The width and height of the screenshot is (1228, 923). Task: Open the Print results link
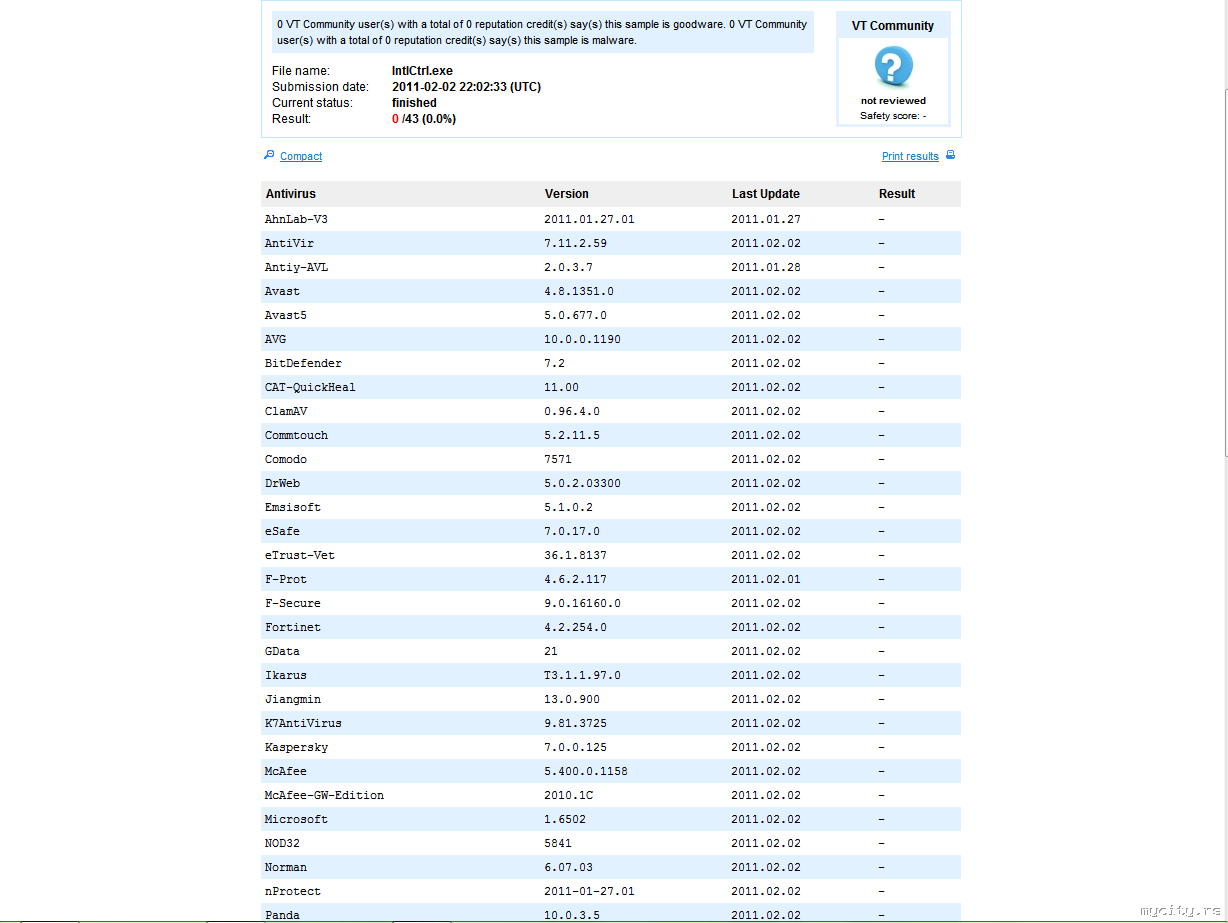coord(910,156)
